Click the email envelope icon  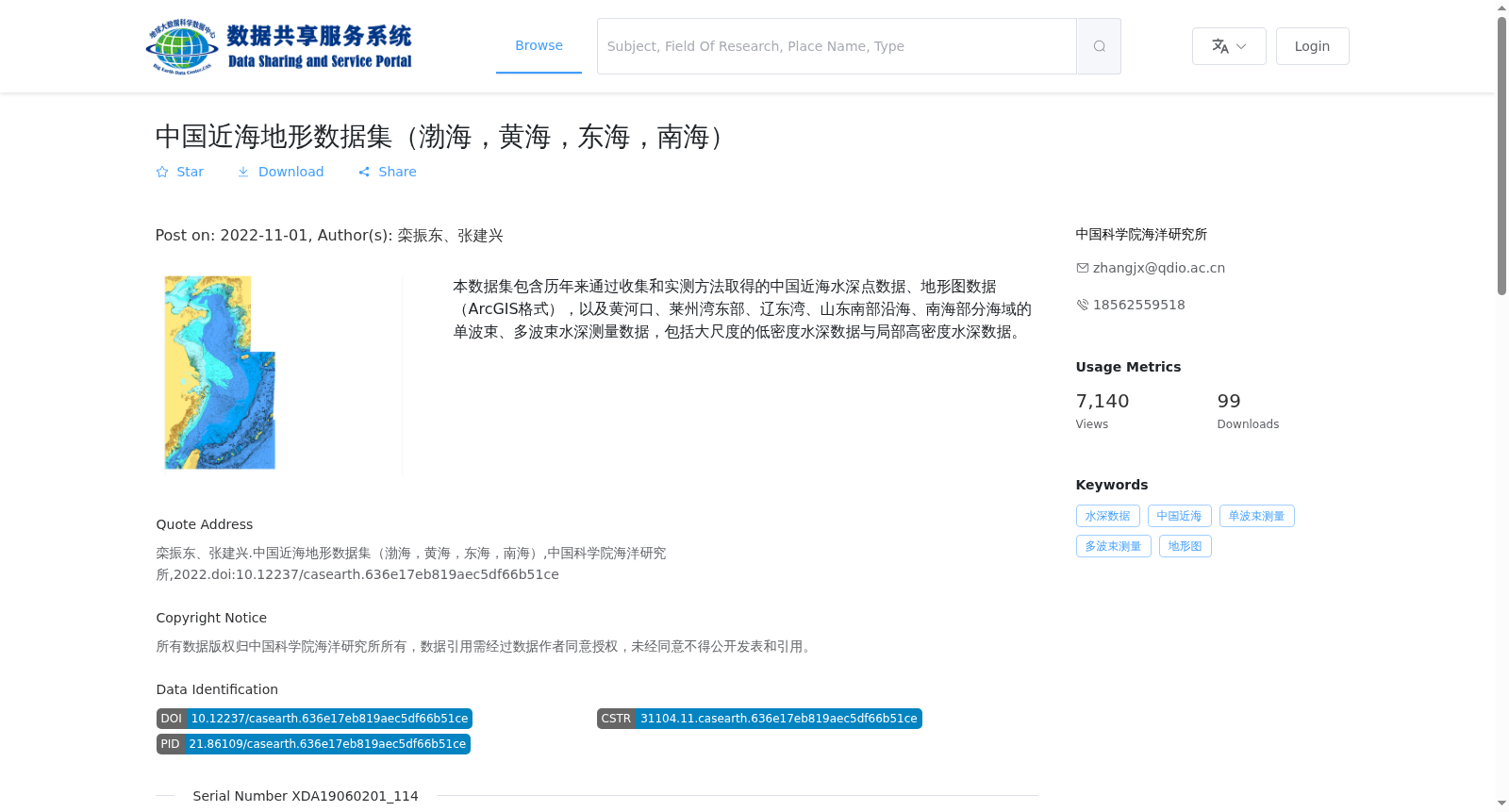tap(1083, 268)
